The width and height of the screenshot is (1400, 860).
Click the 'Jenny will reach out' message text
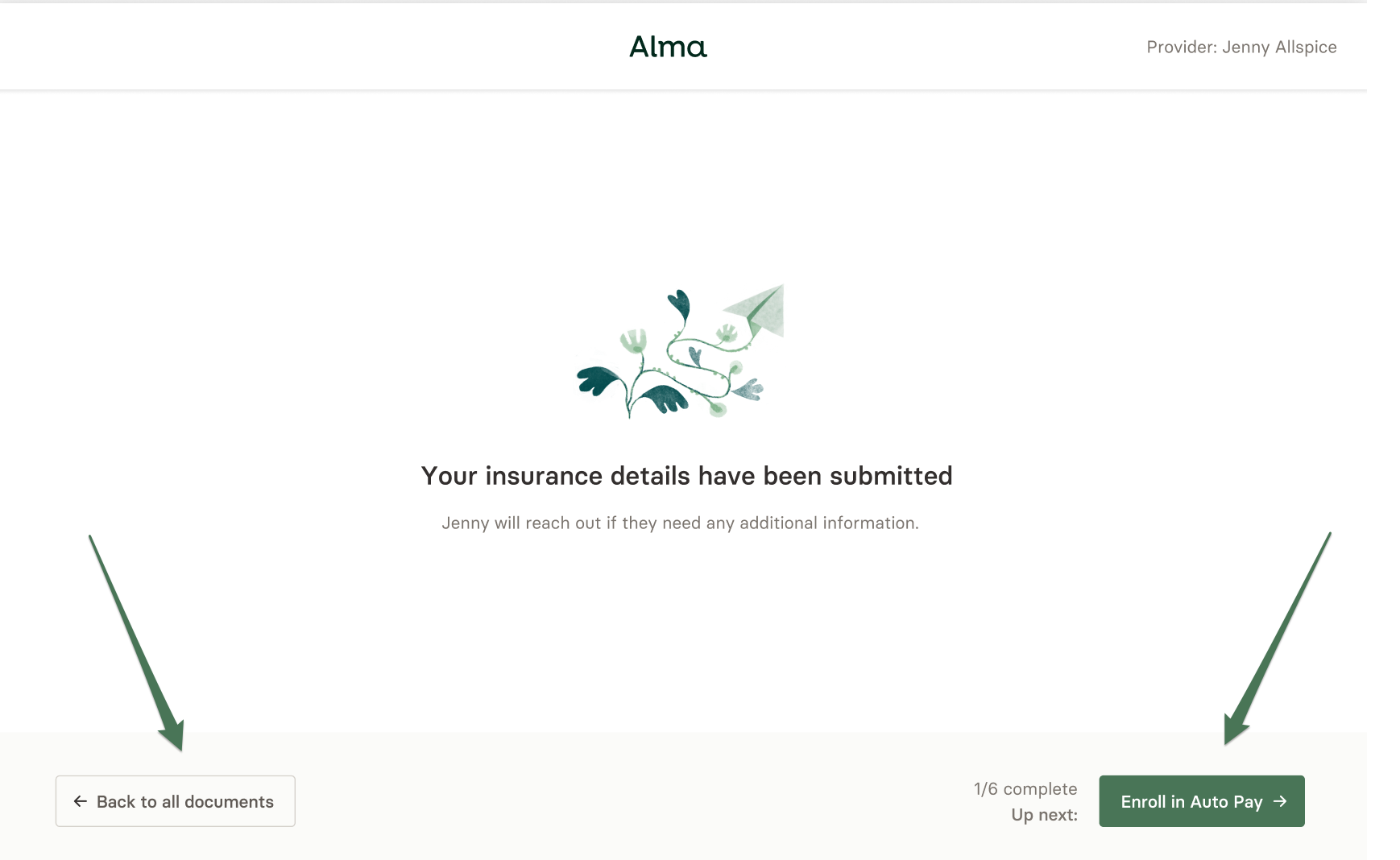click(x=680, y=523)
